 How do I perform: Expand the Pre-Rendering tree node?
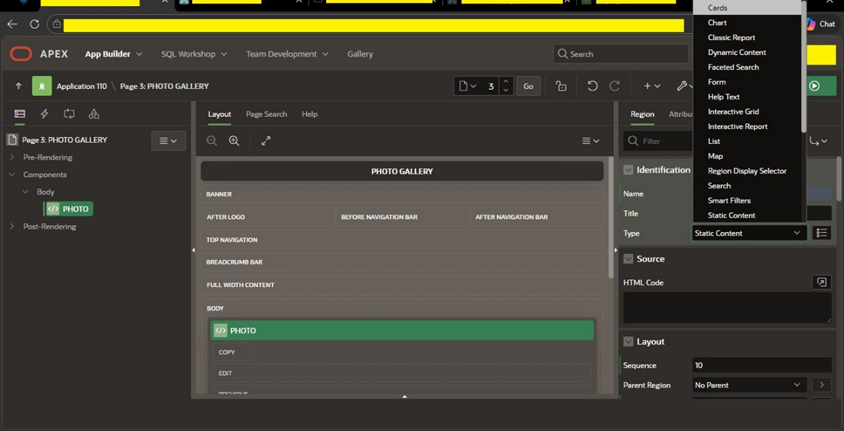pos(12,157)
